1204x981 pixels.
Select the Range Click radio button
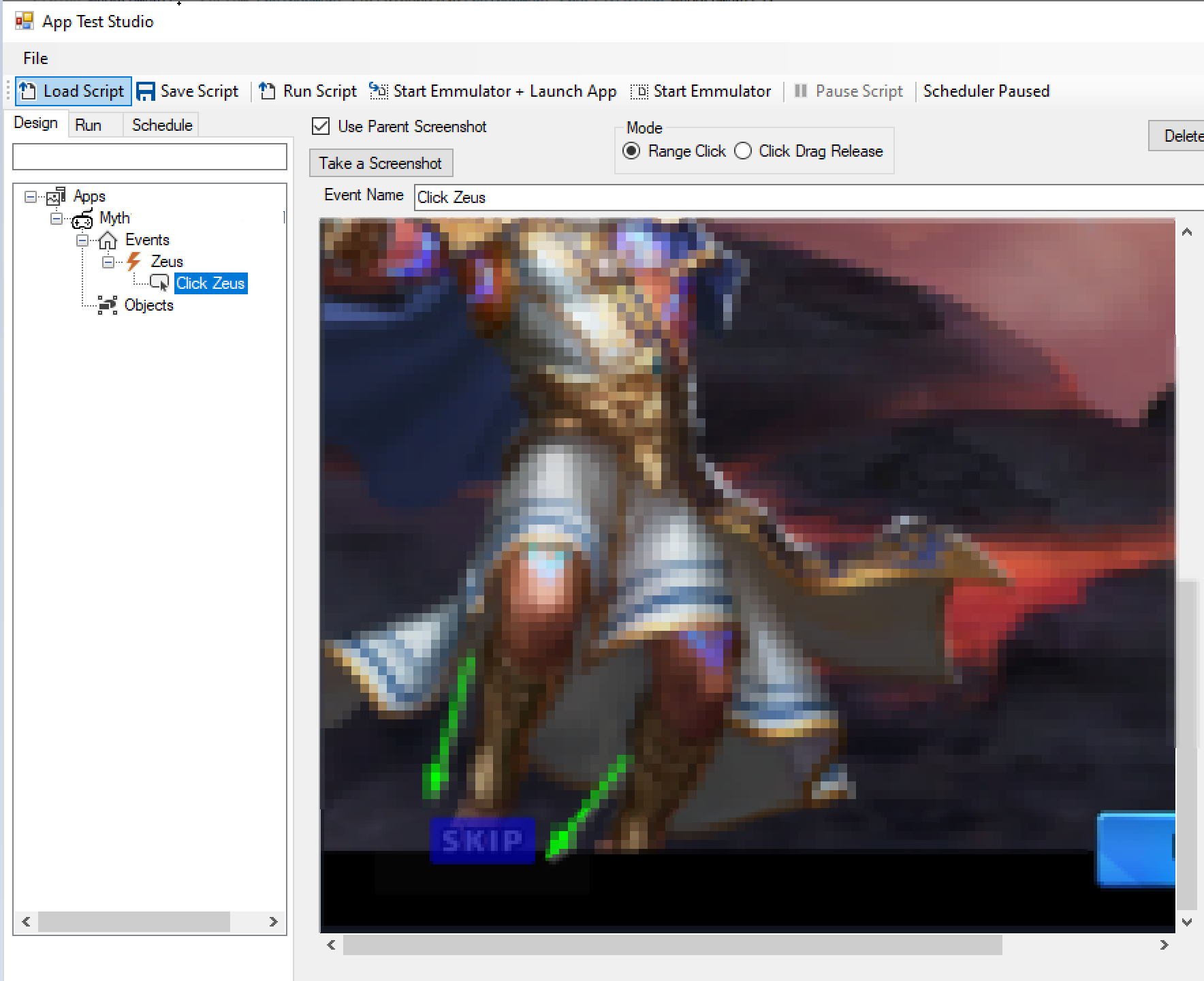[x=632, y=151]
